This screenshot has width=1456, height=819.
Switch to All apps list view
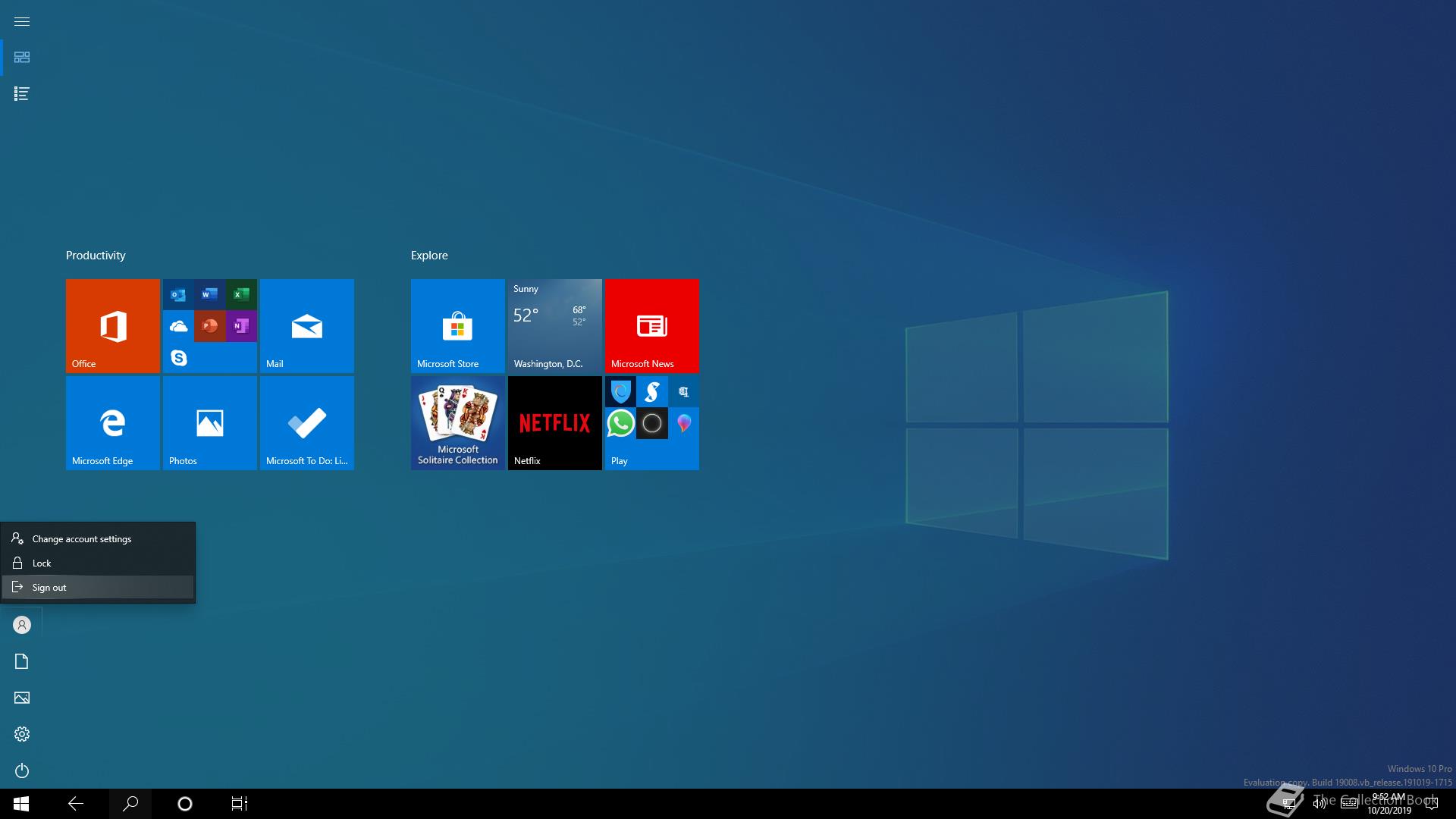click(22, 94)
